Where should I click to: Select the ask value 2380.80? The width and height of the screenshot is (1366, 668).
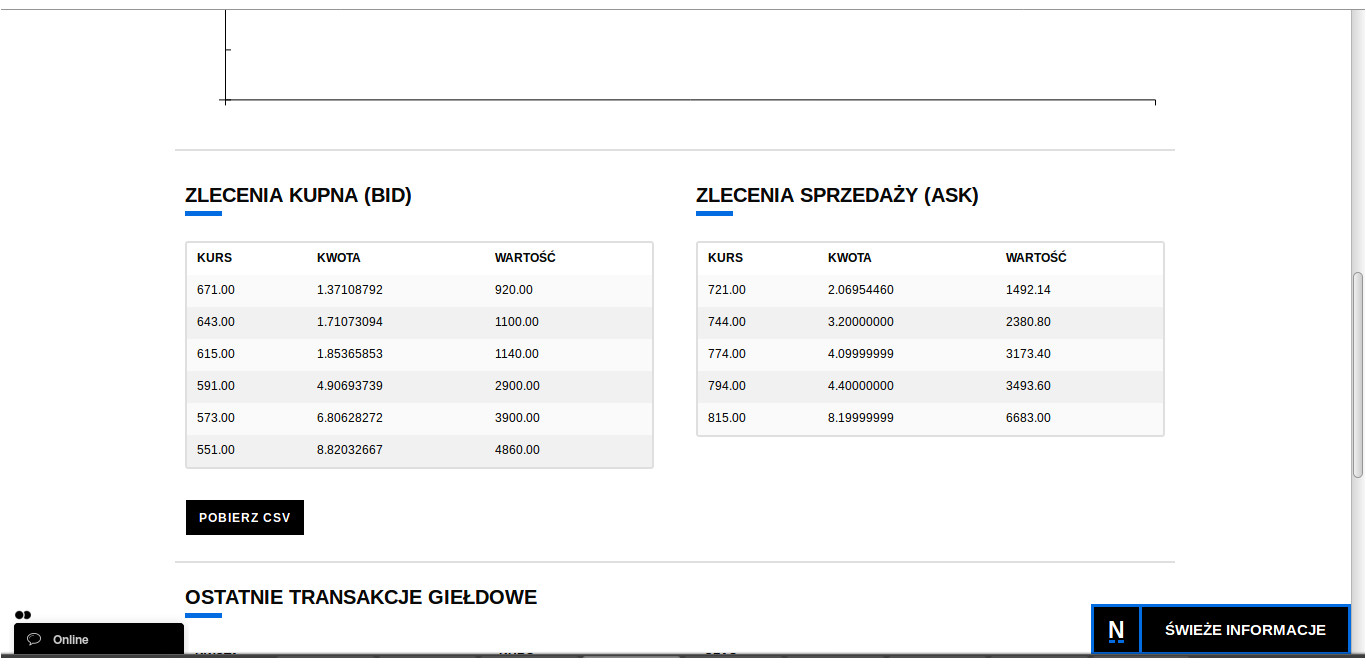[x=1028, y=322]
